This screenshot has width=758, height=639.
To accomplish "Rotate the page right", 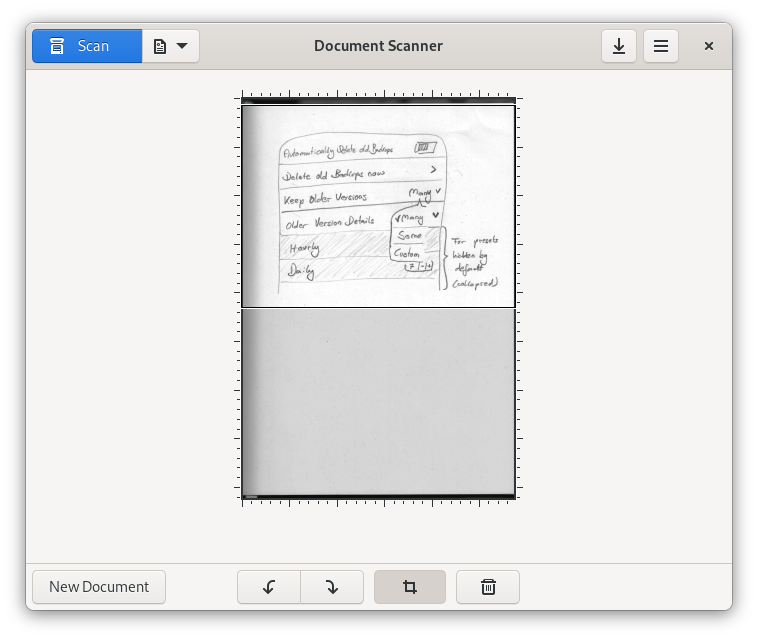I will pos(332,587).
